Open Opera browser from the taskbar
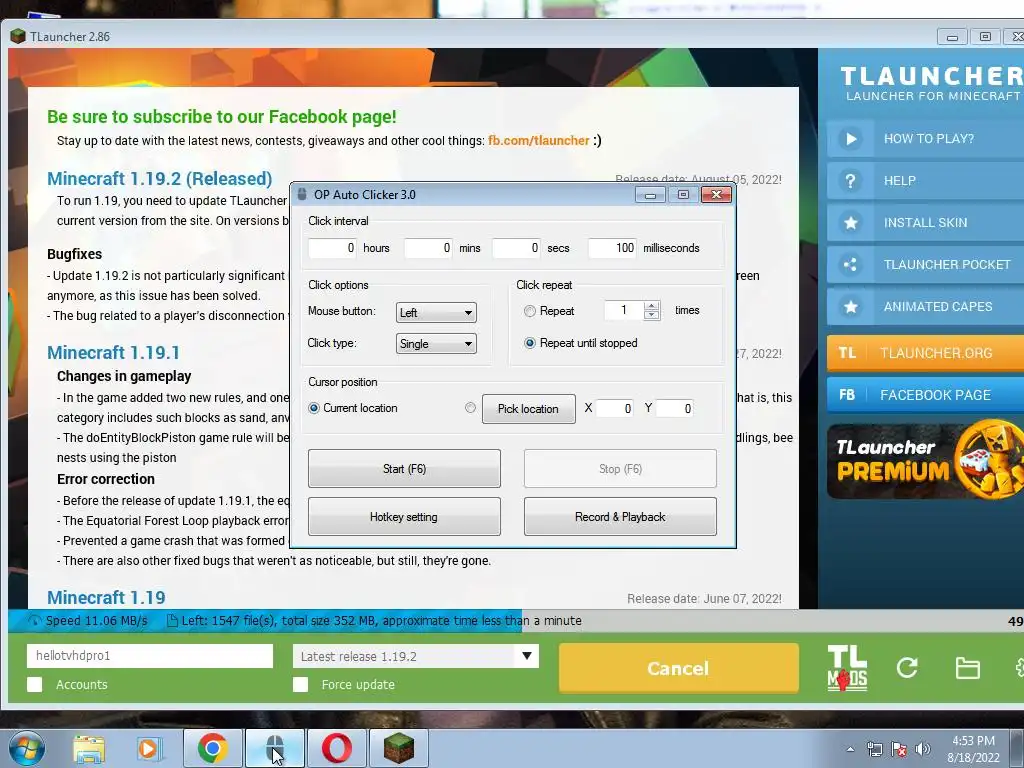Image resolution: width=1024 pixels, height=768 pixels. tap(336, 748)
